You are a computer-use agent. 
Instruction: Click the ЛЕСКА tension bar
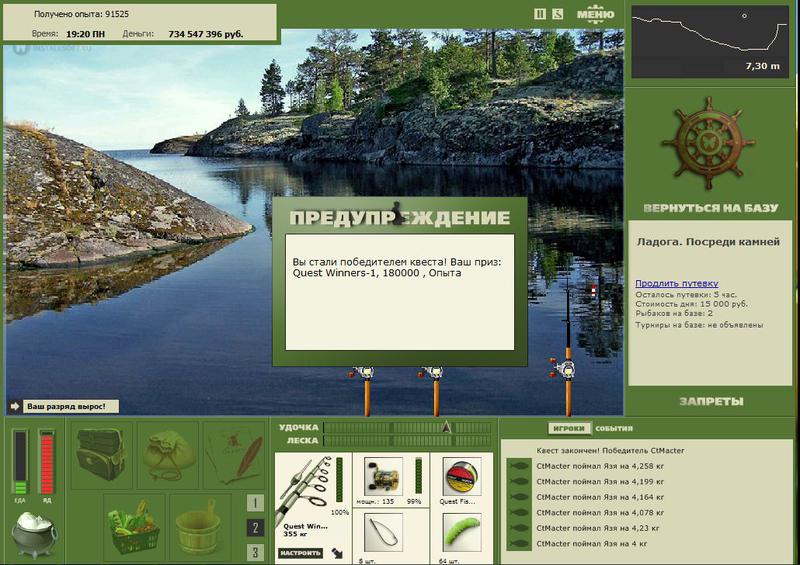(x=407, y=440)
